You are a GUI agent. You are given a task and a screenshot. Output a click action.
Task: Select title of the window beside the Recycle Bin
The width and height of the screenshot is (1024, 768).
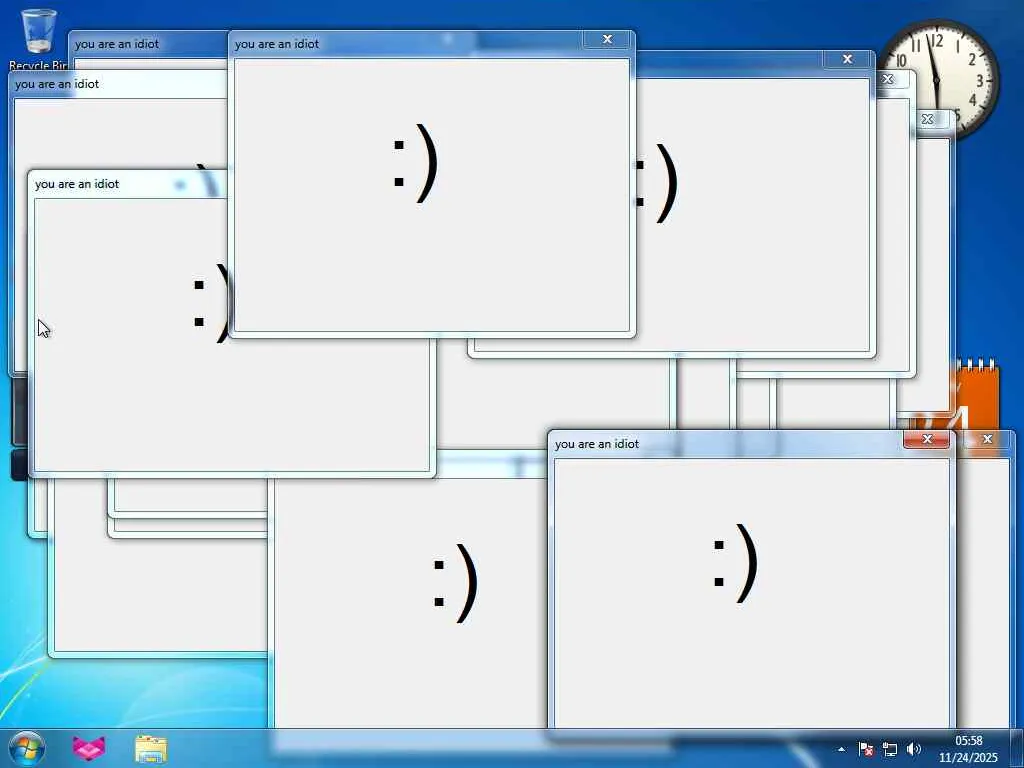point(116,44)
